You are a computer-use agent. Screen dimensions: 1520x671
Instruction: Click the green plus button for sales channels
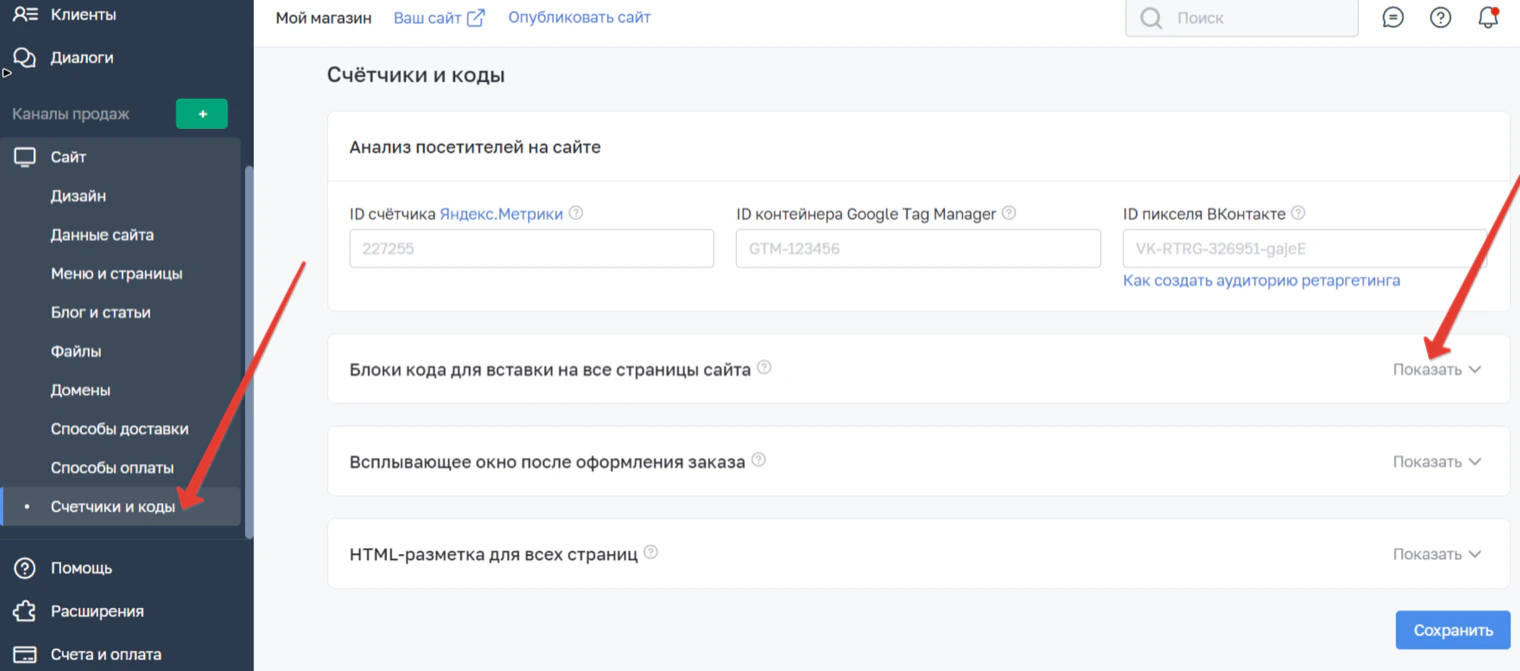(202, 114)
